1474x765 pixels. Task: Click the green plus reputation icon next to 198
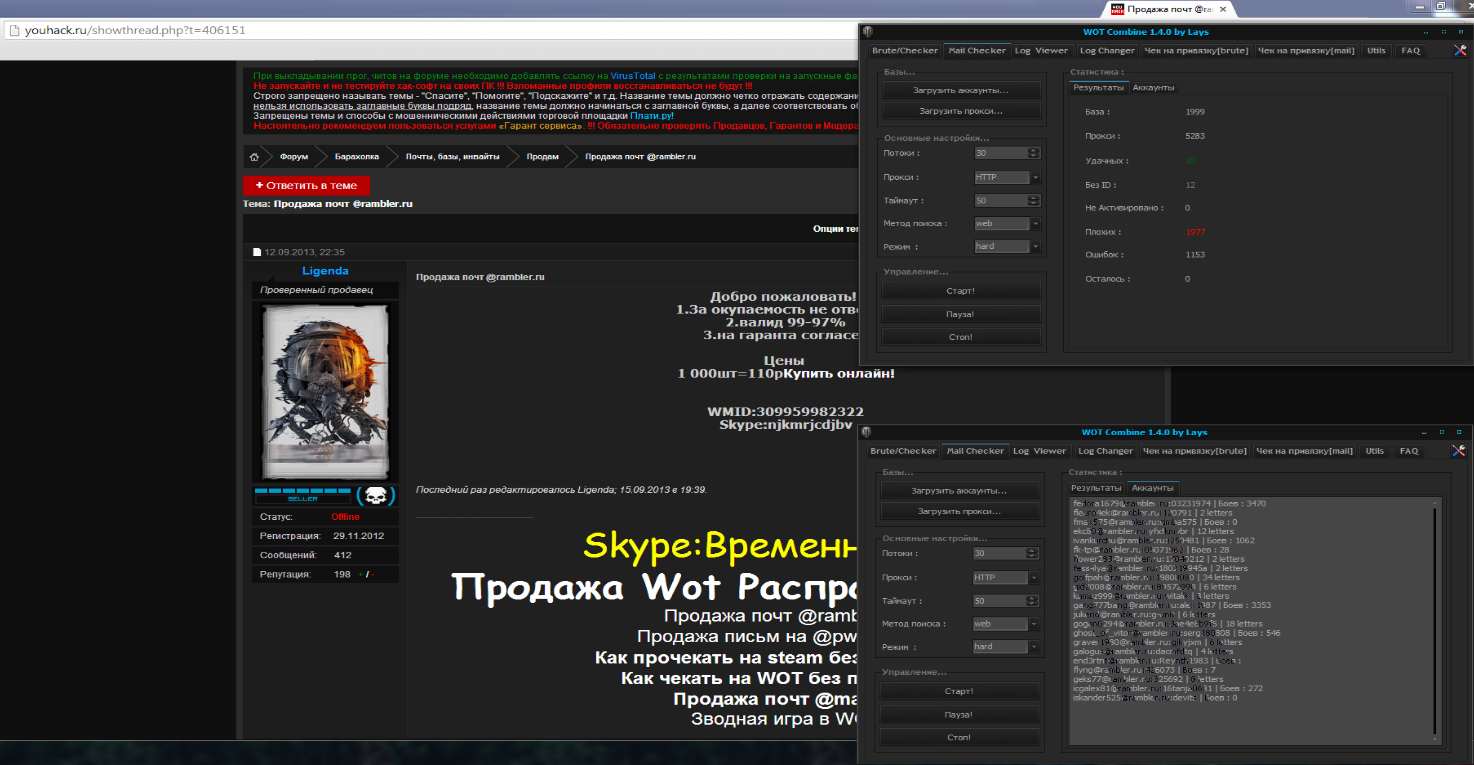360,575
